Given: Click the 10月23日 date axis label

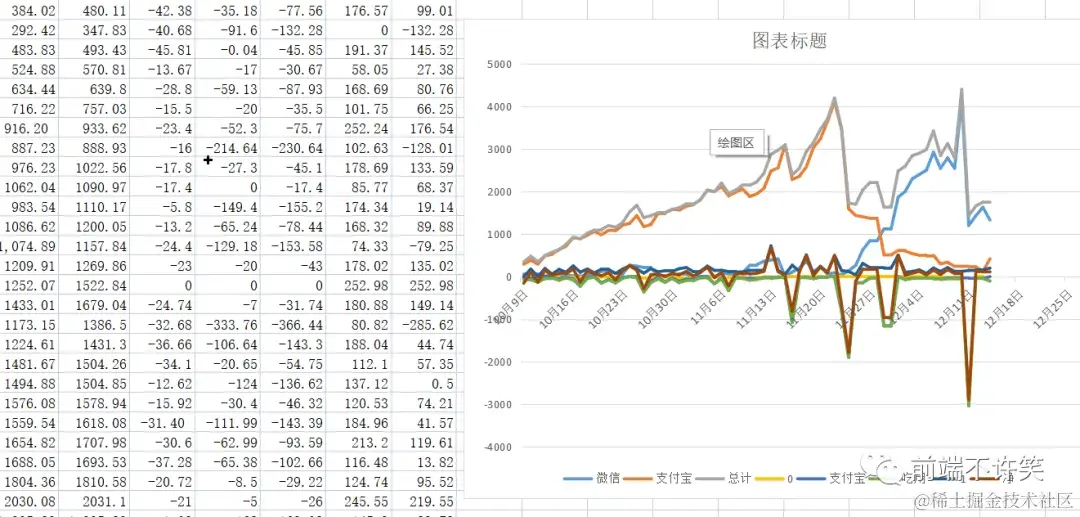Looking at the screenshot, I should click(610, 308).
